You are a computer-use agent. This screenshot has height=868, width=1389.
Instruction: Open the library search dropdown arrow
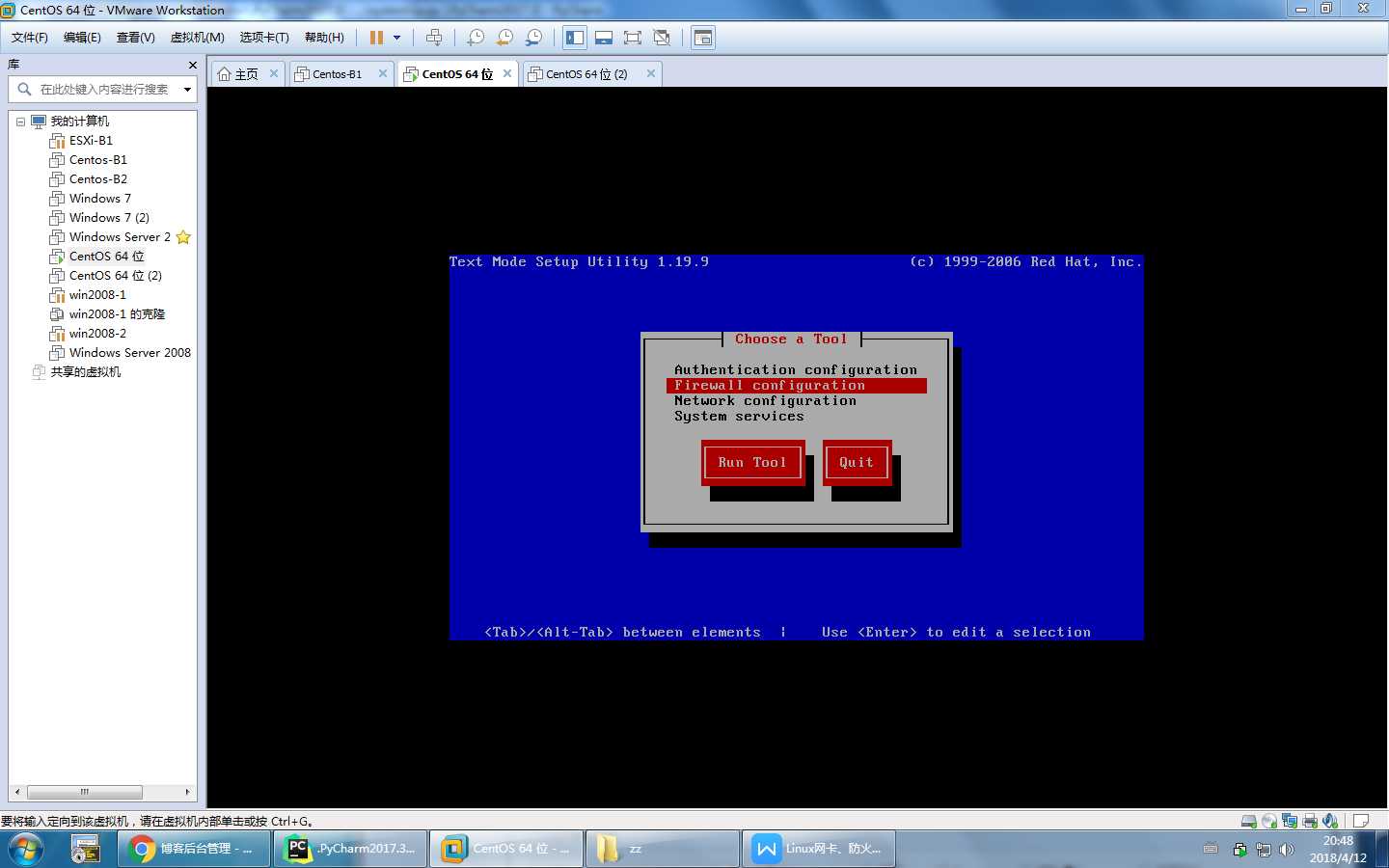(187, 89)
